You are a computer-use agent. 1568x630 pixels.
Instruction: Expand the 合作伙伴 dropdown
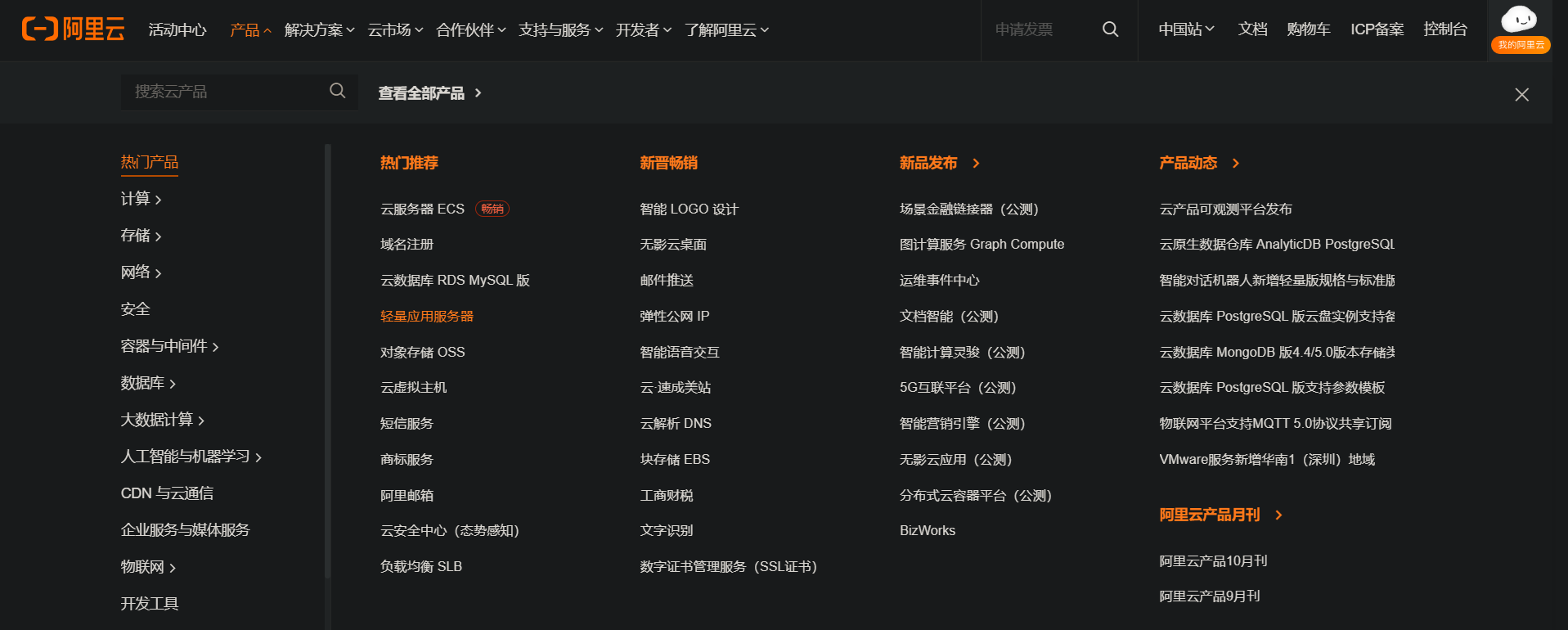pos(471,30)
